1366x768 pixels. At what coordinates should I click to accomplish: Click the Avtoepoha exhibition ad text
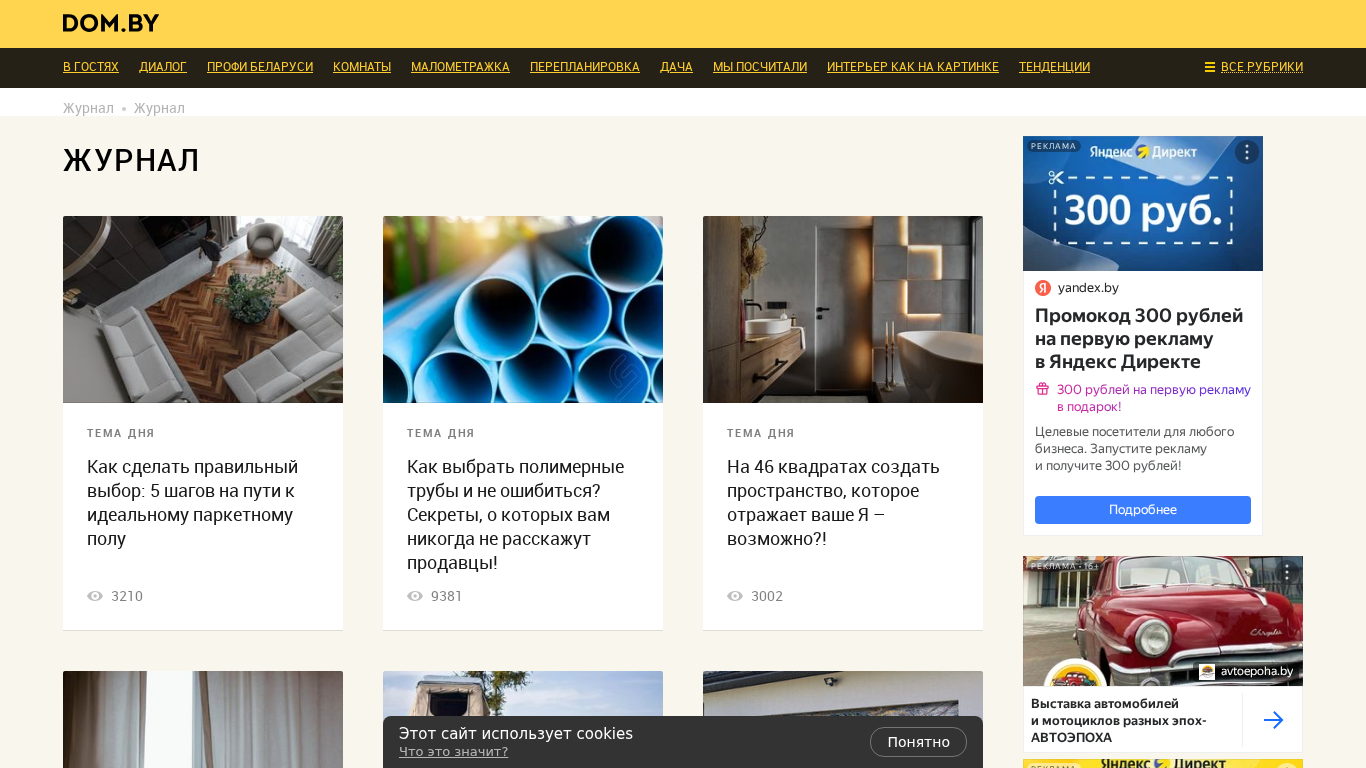1119,720
